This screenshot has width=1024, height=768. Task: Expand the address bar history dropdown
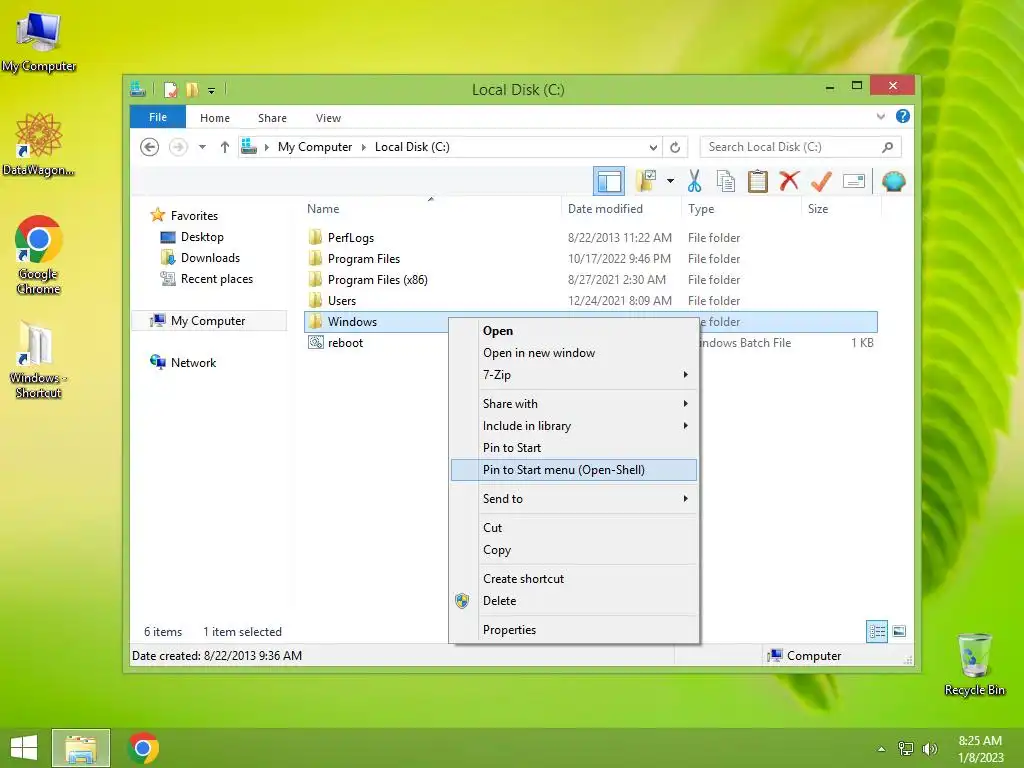coord(653,147)
